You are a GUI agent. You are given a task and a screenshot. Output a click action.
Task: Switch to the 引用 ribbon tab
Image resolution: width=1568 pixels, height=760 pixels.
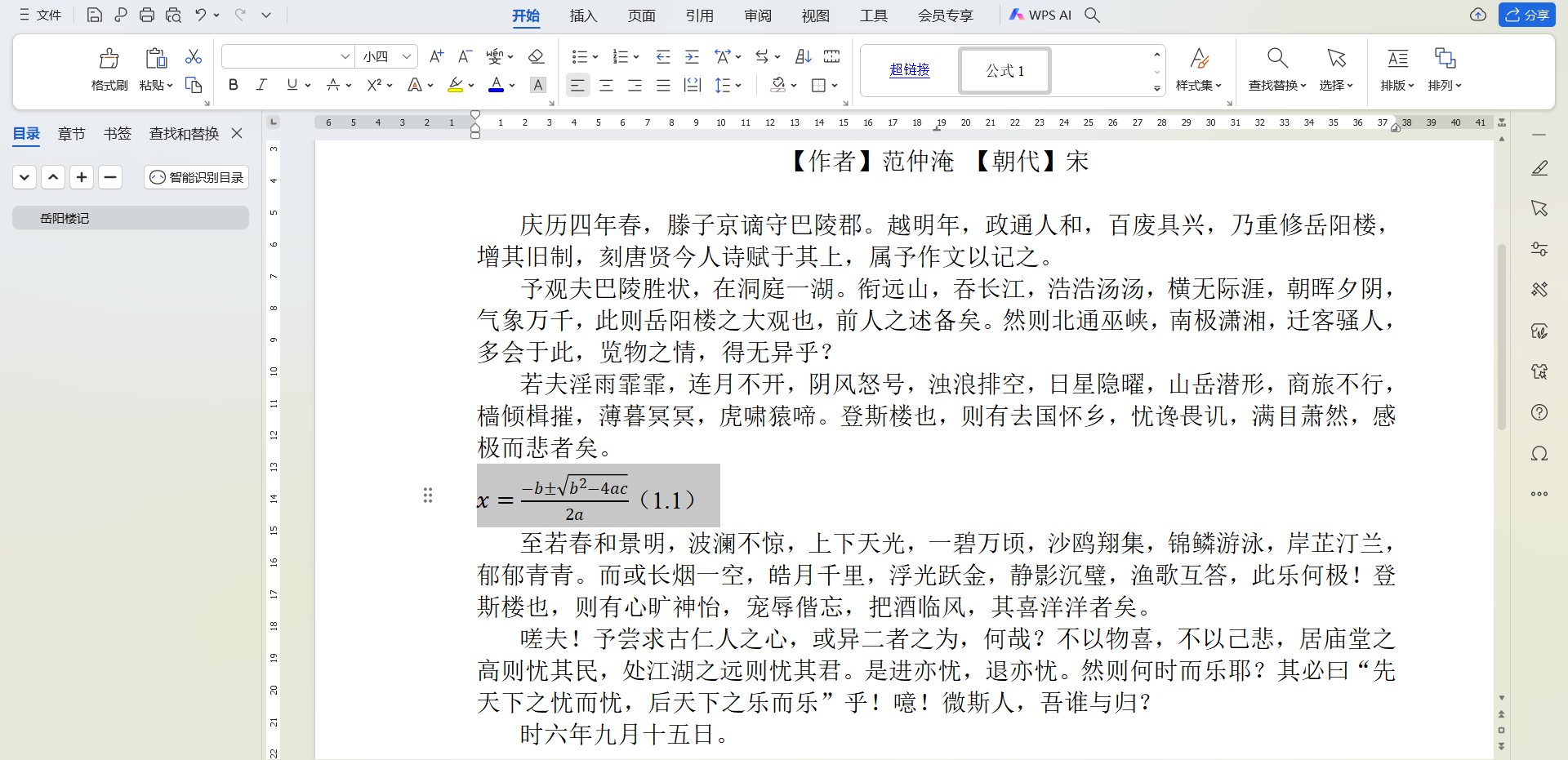pyautogui.click(x=699, y=16)
